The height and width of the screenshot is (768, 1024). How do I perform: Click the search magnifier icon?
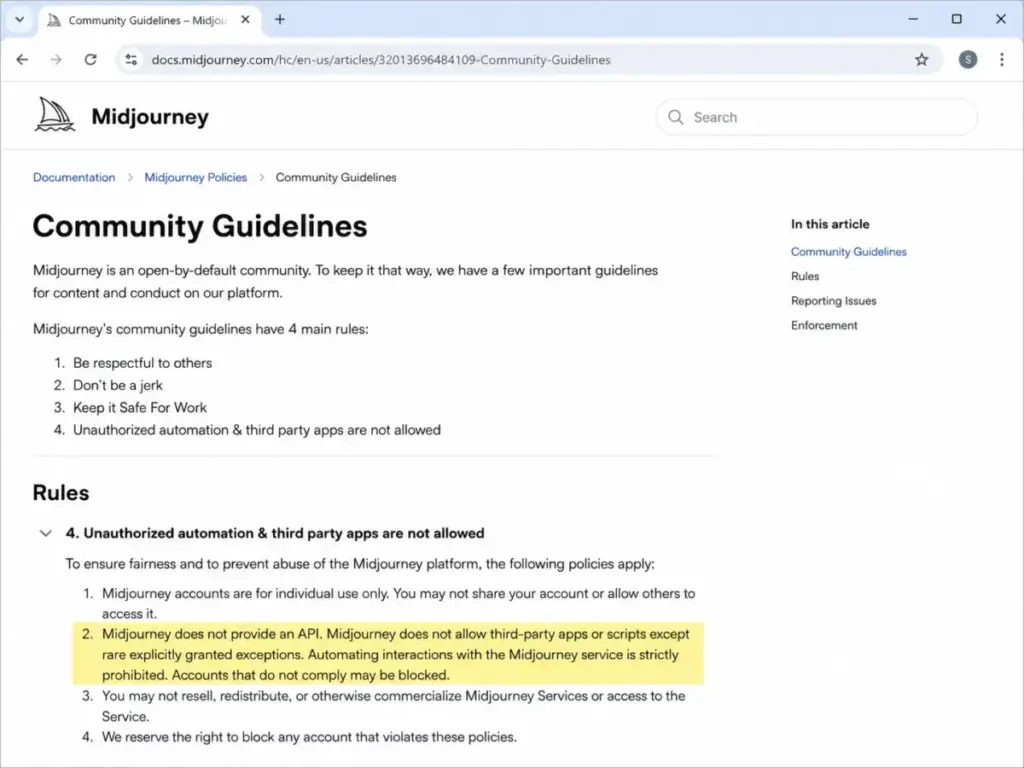tap(676, 117)
